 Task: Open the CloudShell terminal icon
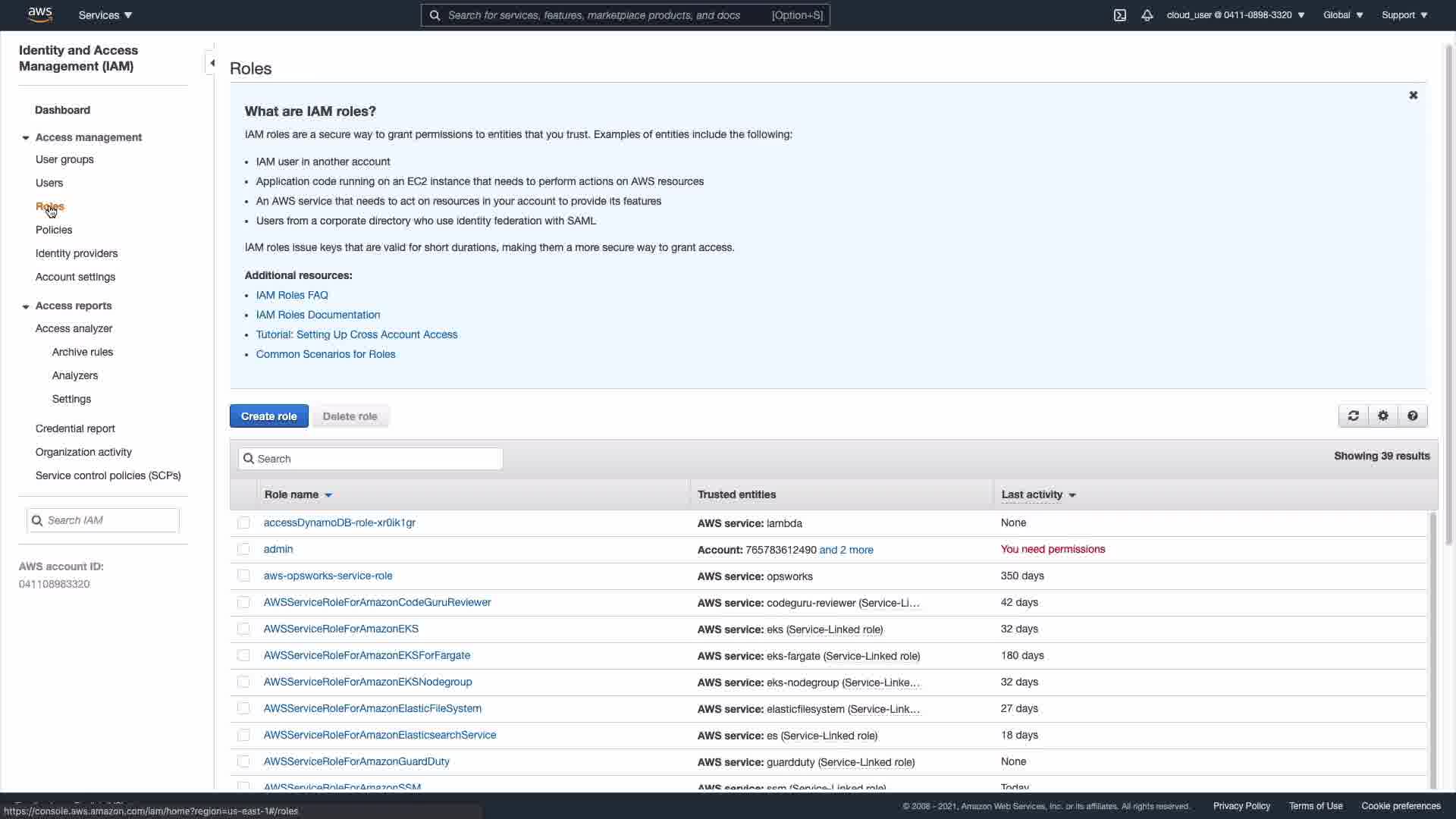(1119, 15)
